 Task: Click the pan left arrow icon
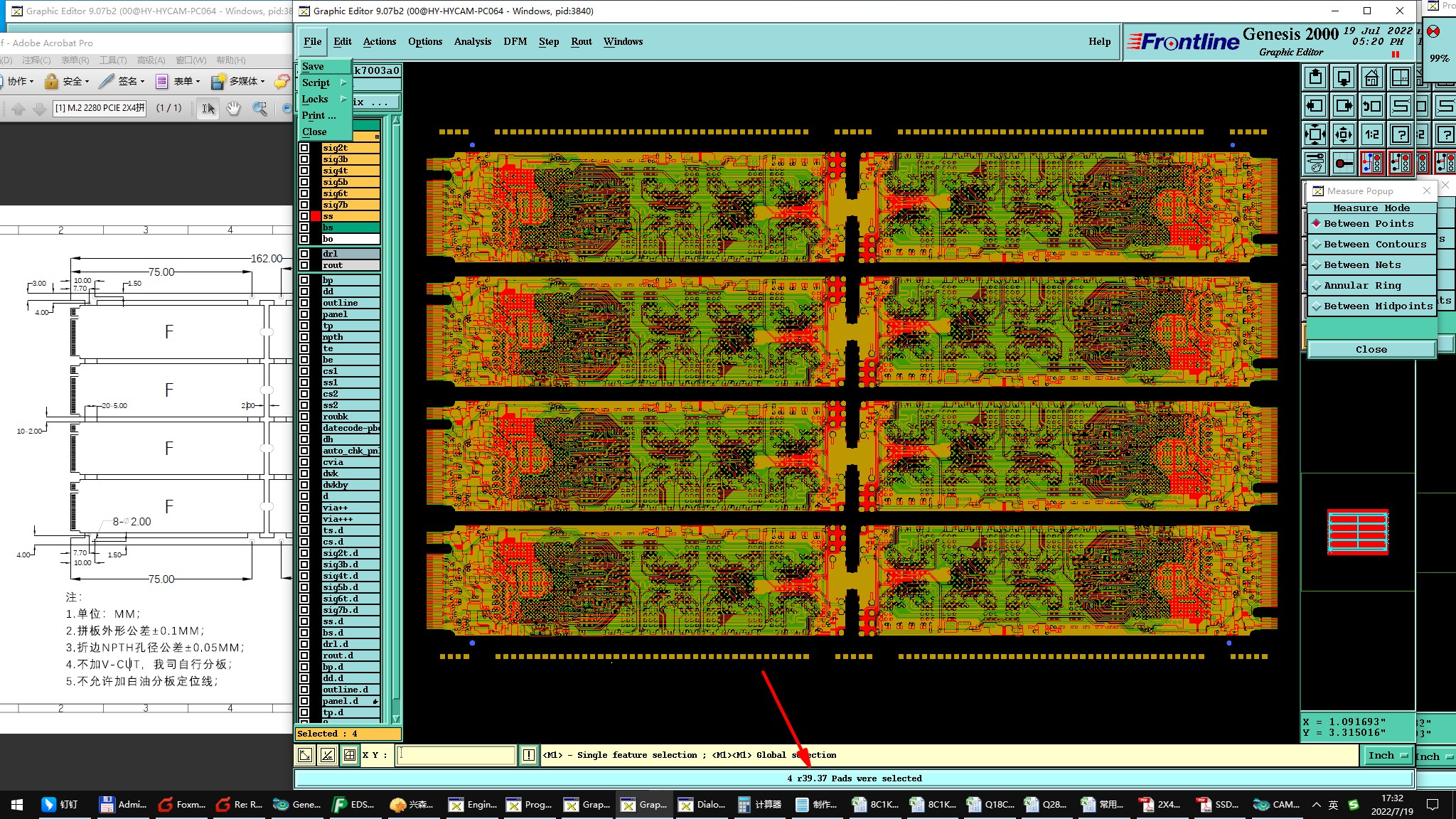coord(1315,106)
